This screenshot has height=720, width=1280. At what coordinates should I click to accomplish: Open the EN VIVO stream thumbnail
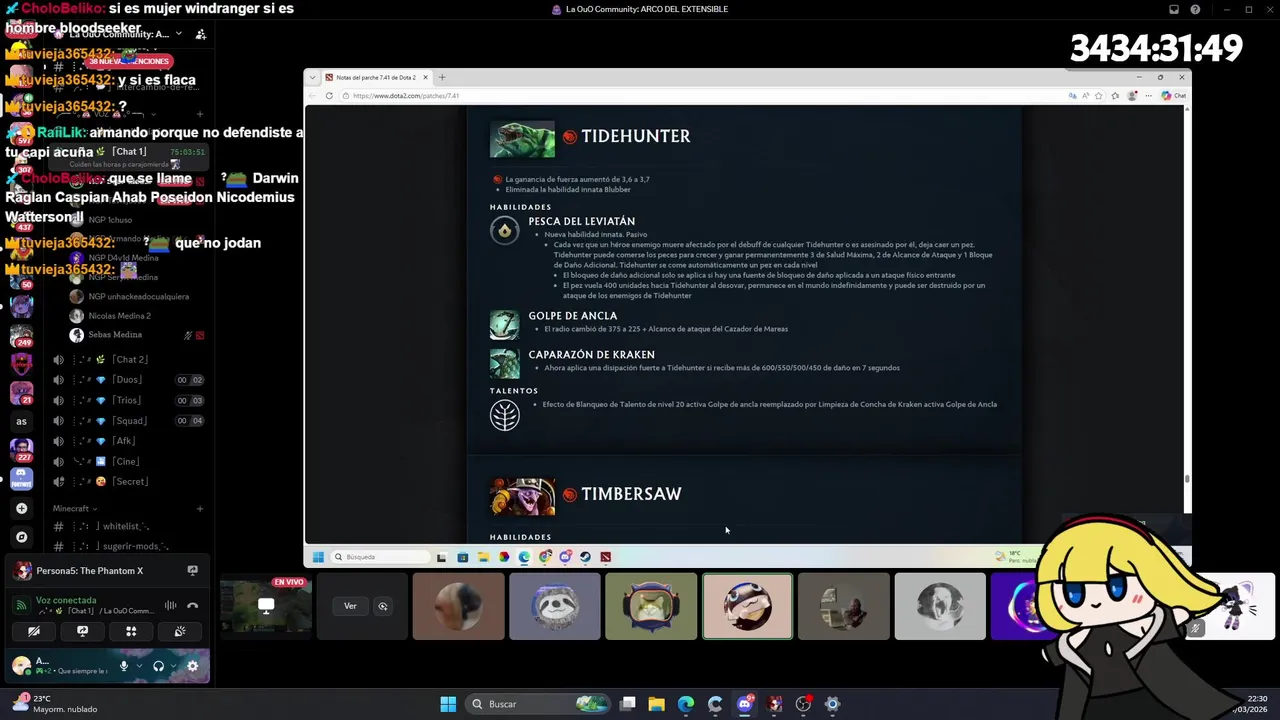pyautogui.click(x=266, y=605)
